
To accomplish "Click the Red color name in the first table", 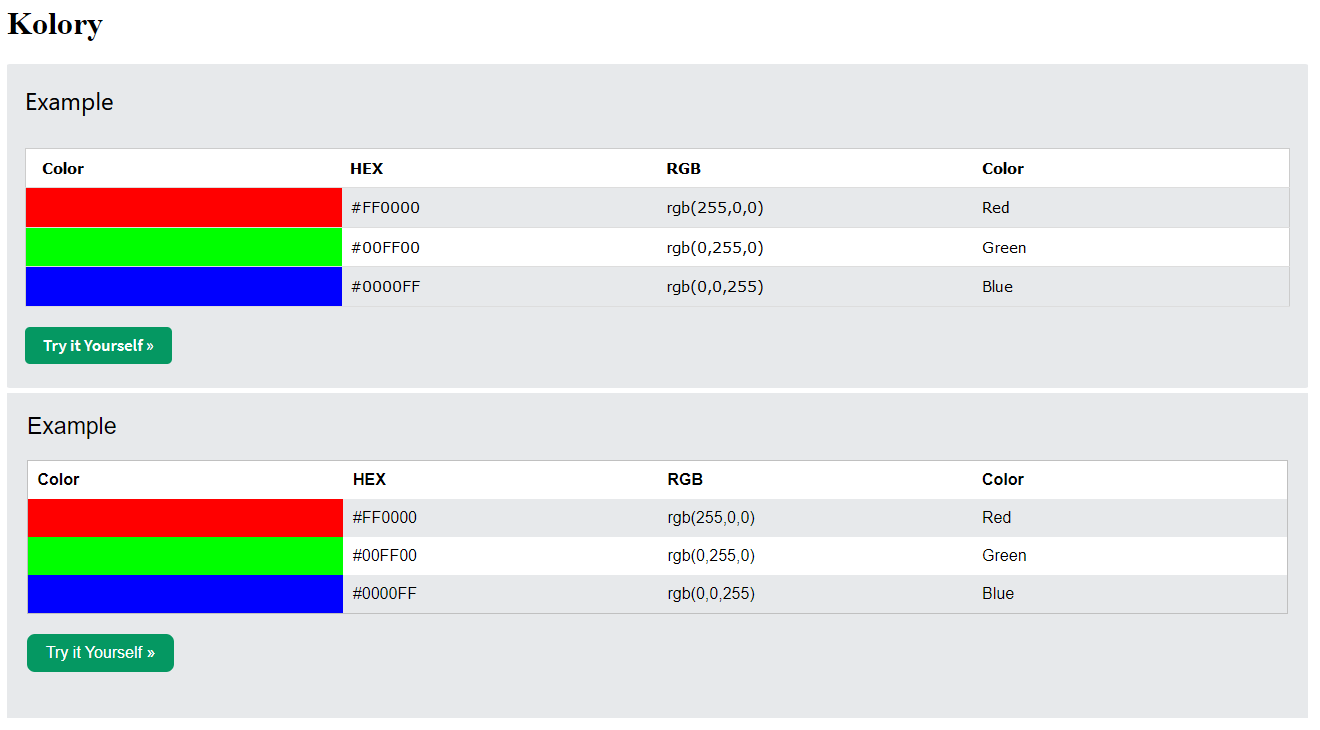I will pyautogui.click(x=996, y=208).
